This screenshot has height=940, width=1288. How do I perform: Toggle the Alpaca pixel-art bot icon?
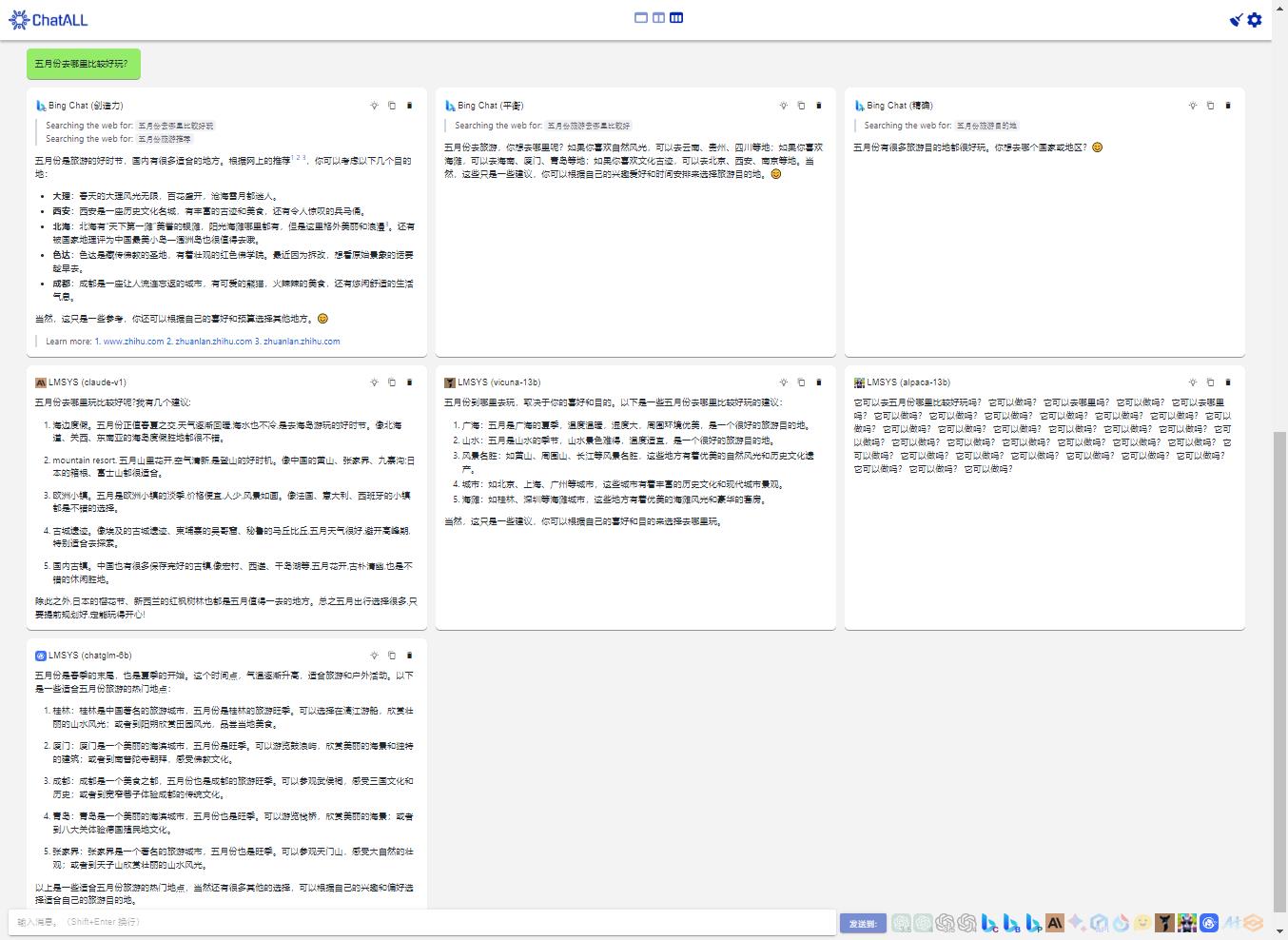tap(1187, 923)
